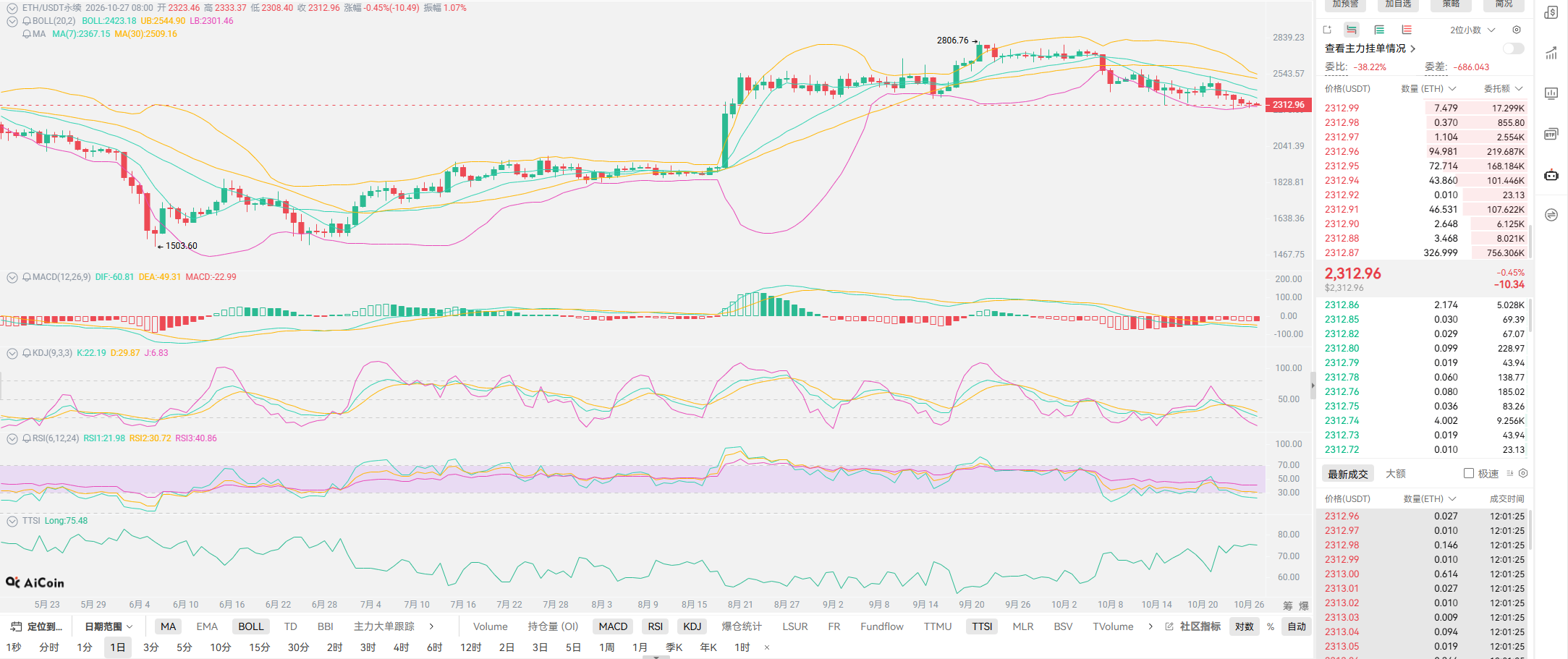
Task: Click the 策略 button
Action: tap(1451, 4)
